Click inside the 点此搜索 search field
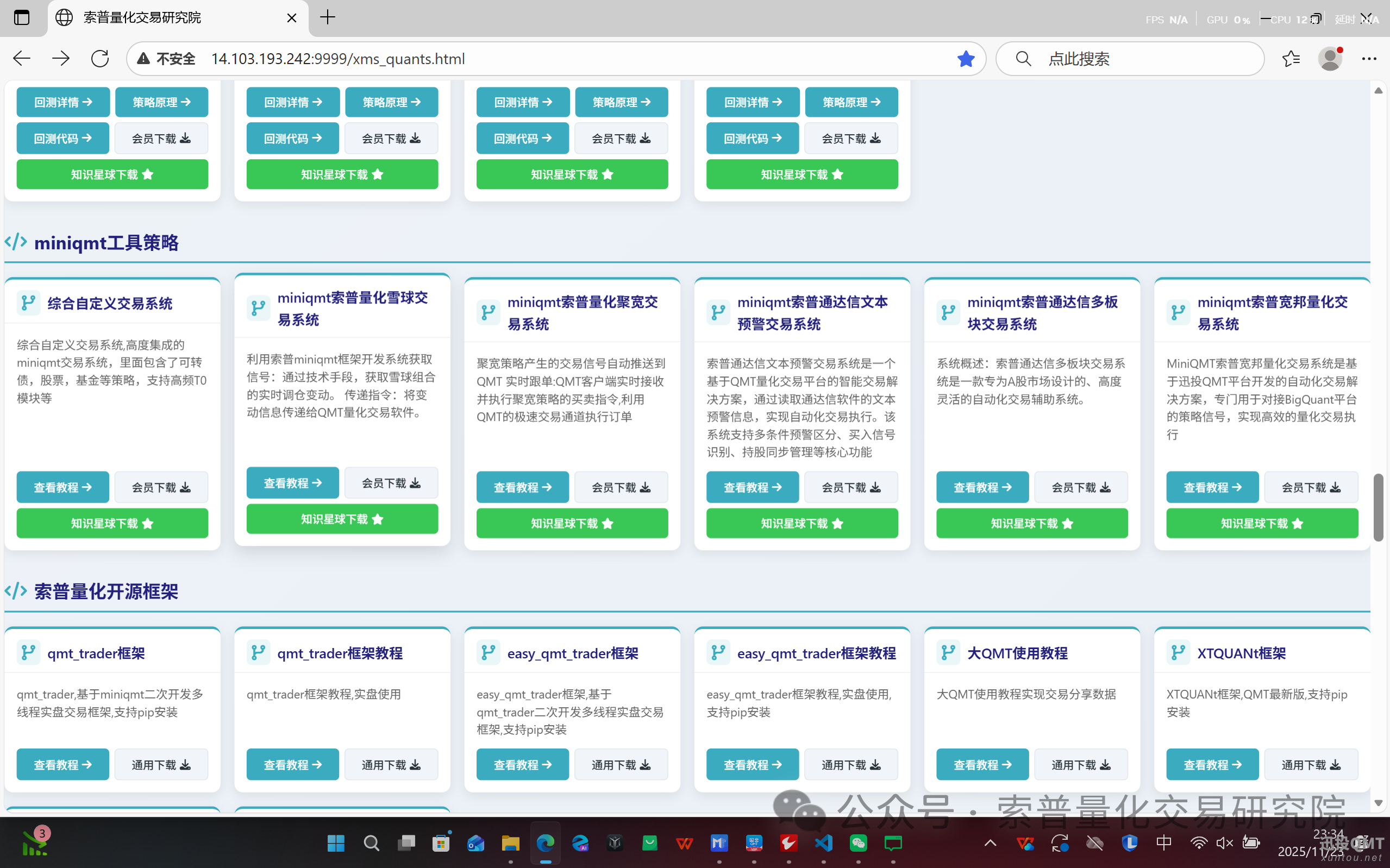The image size is (1390, 868). click(1131, 58)
